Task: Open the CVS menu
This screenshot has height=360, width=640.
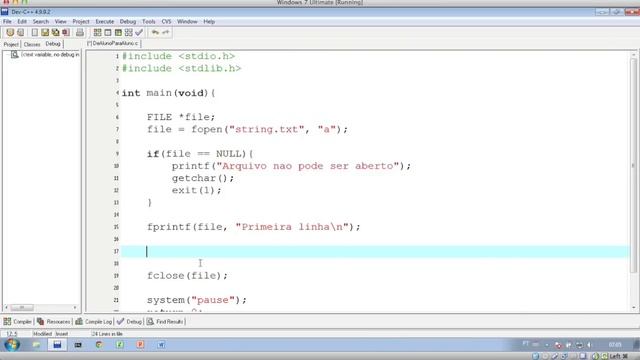Action: point(167,22)
